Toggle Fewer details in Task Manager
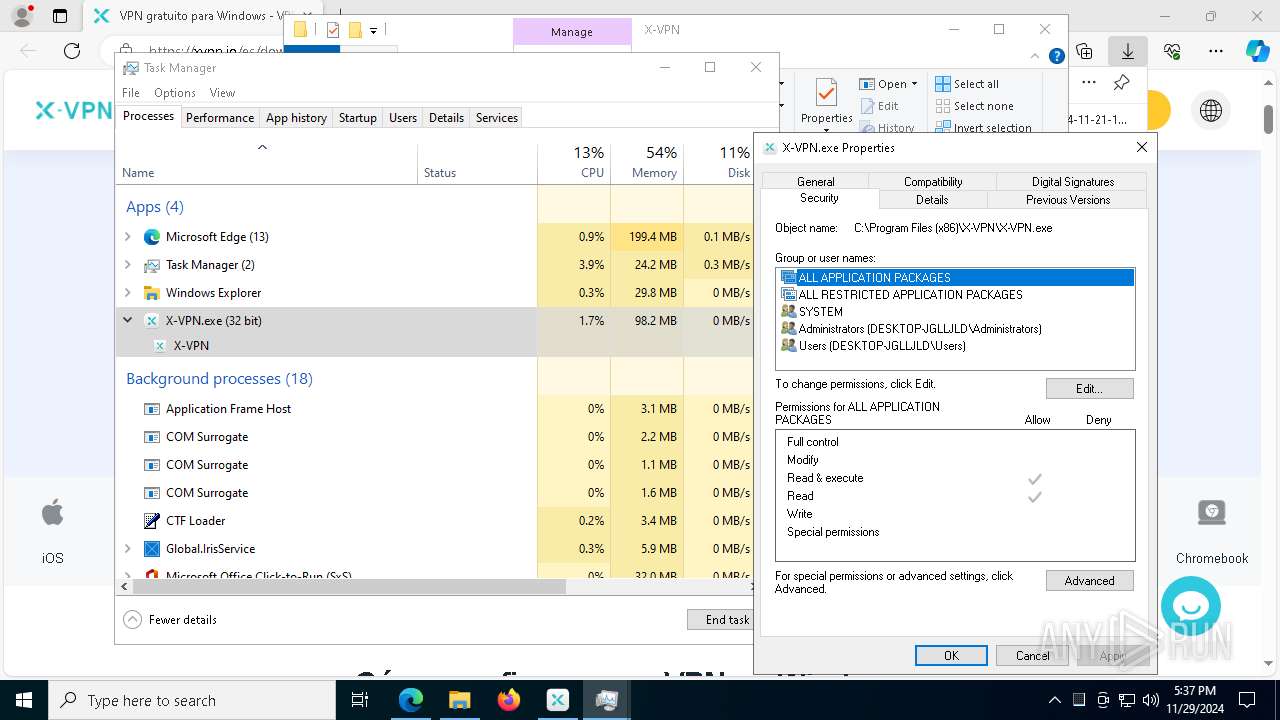This screenshot has width=1280, height=720. click(170, 620)
